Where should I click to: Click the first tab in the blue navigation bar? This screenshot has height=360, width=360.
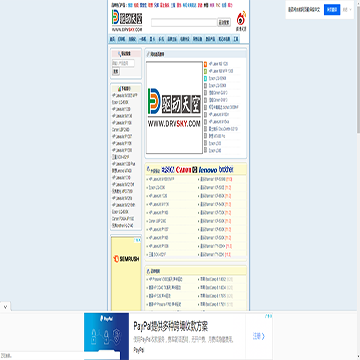[112, 39]
